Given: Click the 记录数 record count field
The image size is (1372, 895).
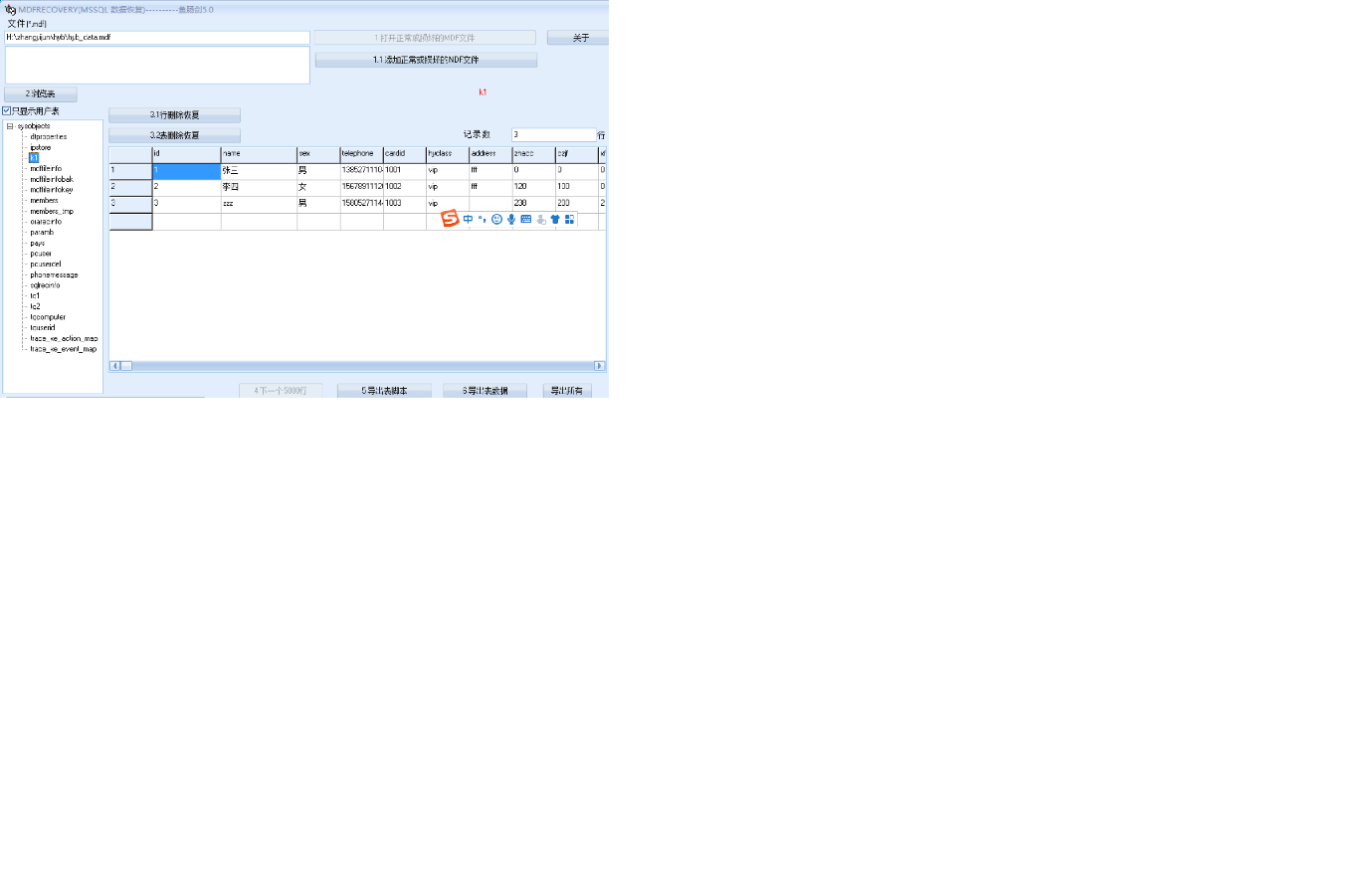Looking at the screenshot, I should [x=553, y=134].
